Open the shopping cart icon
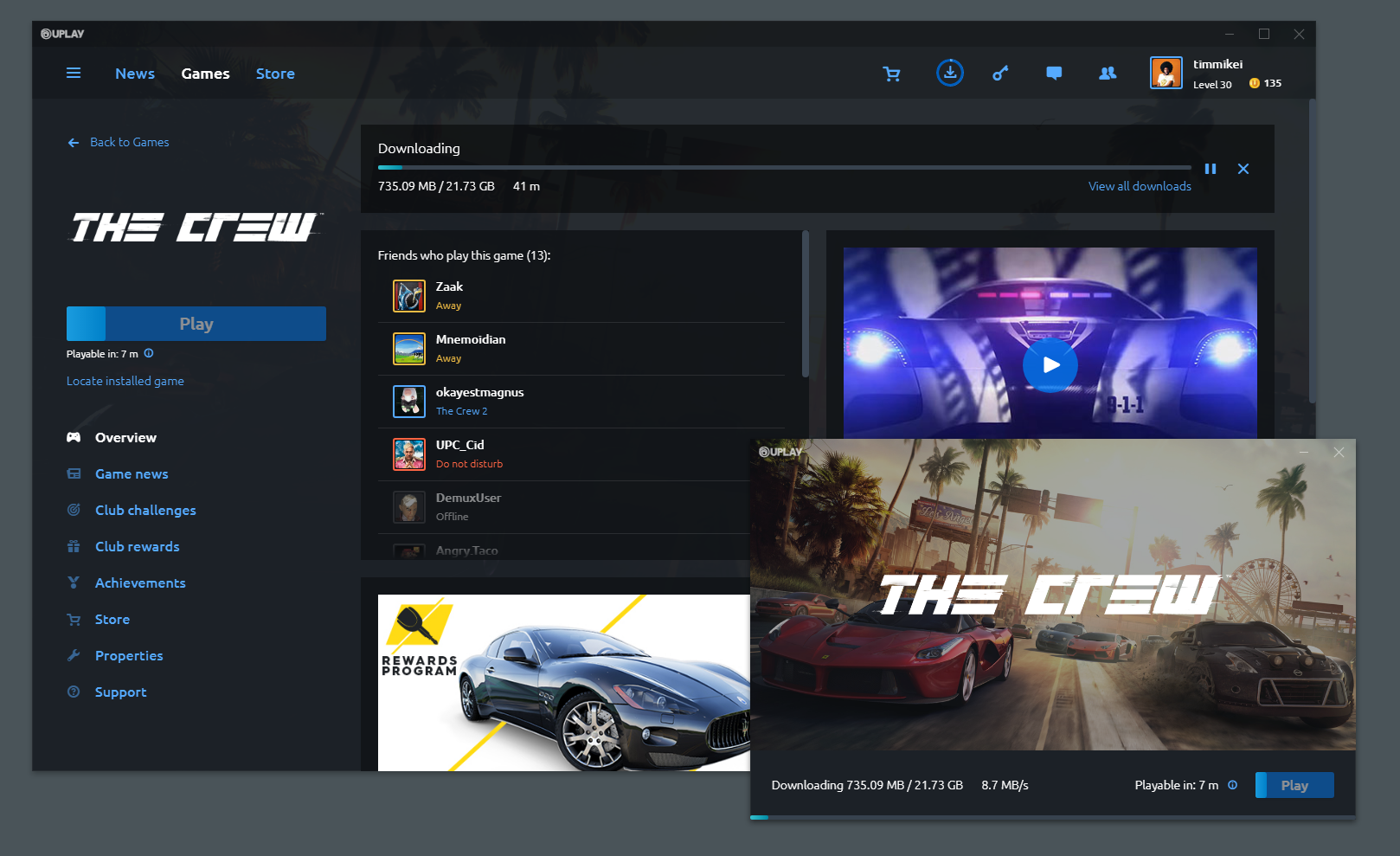Viewport: 1400px width, 856px height. point(892,74)
